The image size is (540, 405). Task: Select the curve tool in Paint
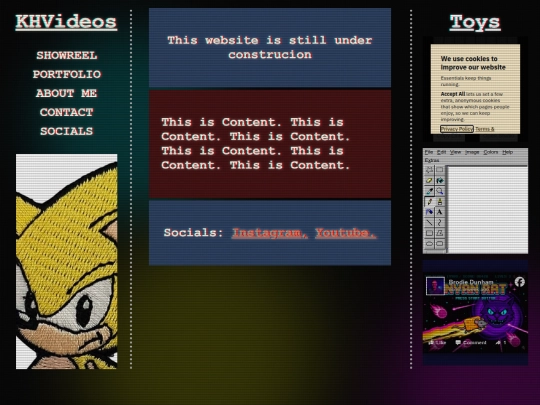[440, 222]
